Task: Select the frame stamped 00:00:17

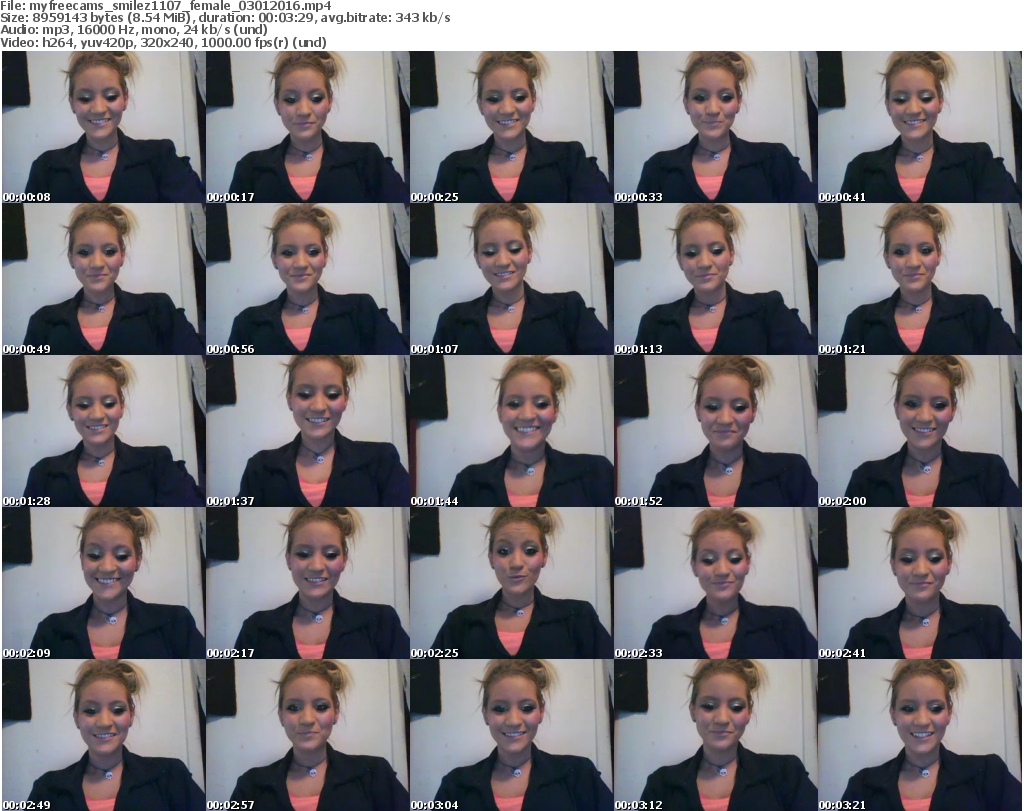Action: coord(308,127)
